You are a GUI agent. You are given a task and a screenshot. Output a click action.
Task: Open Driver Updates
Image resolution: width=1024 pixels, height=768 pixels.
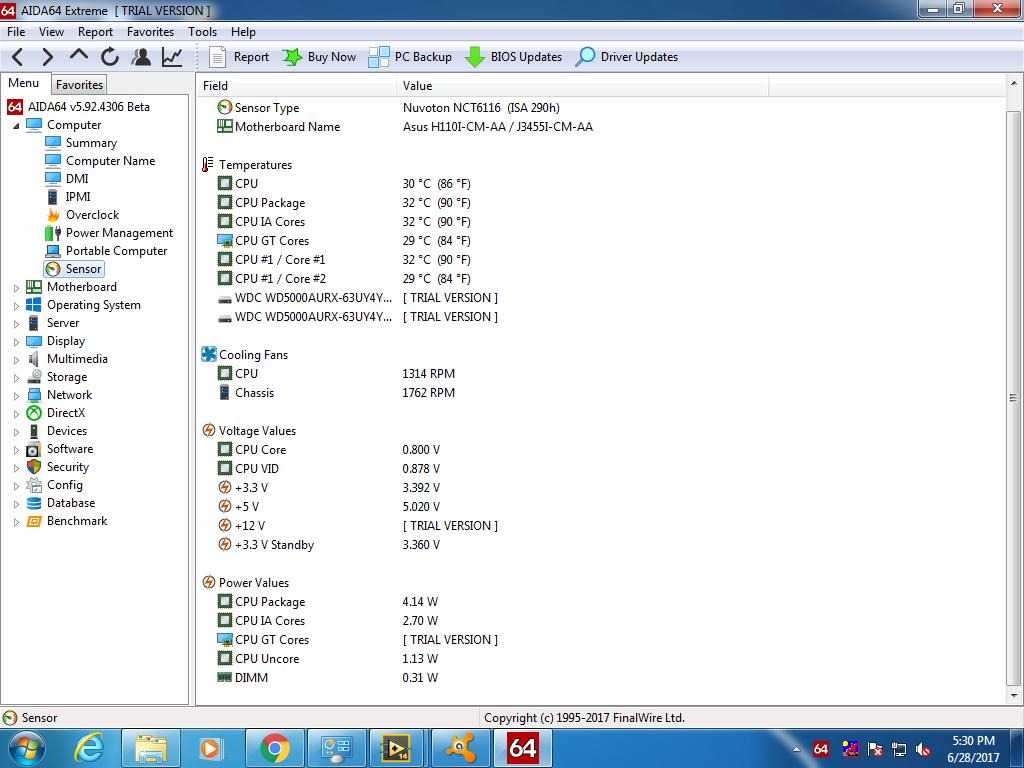627,57
